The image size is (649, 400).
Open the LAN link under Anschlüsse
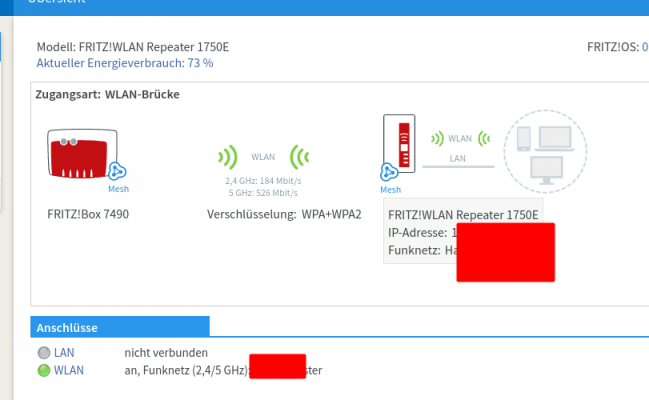coord(64,353)
